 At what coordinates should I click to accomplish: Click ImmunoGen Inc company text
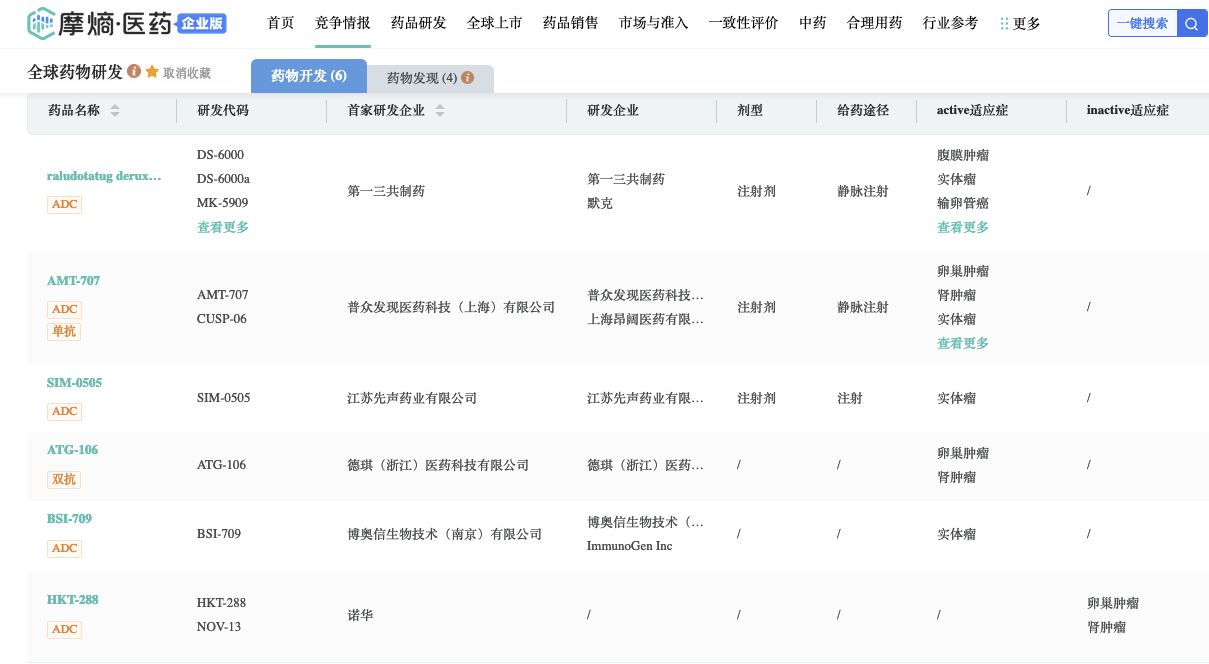click(x=630, y=546)
